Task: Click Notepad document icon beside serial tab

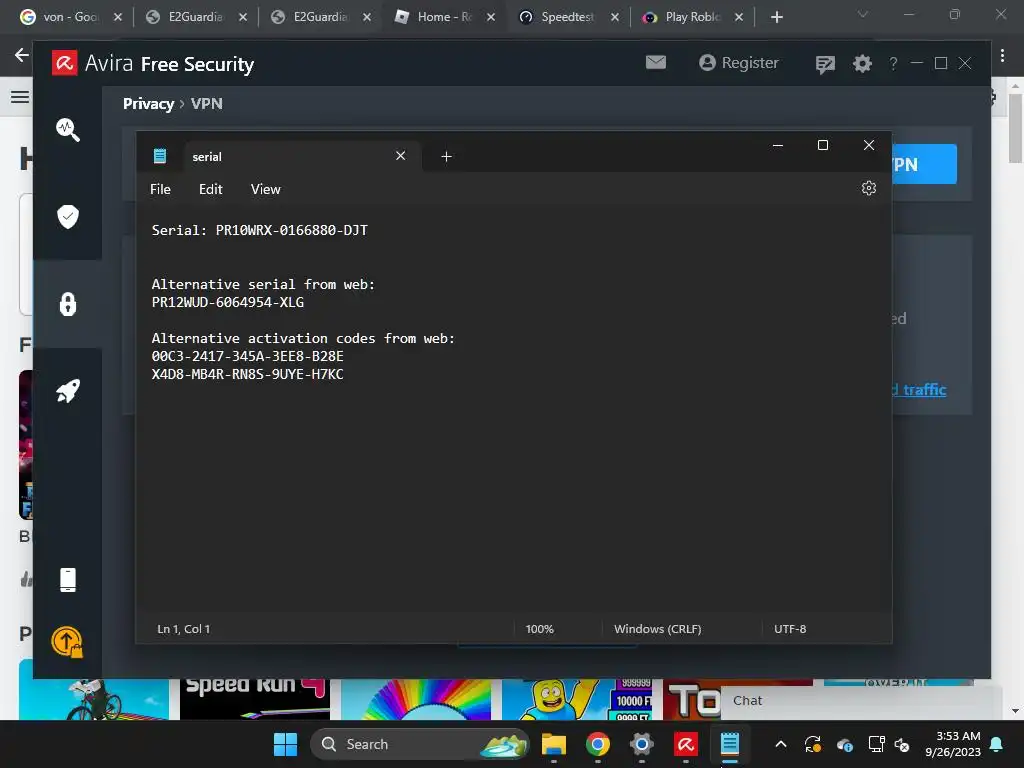Action: point(159,156)
